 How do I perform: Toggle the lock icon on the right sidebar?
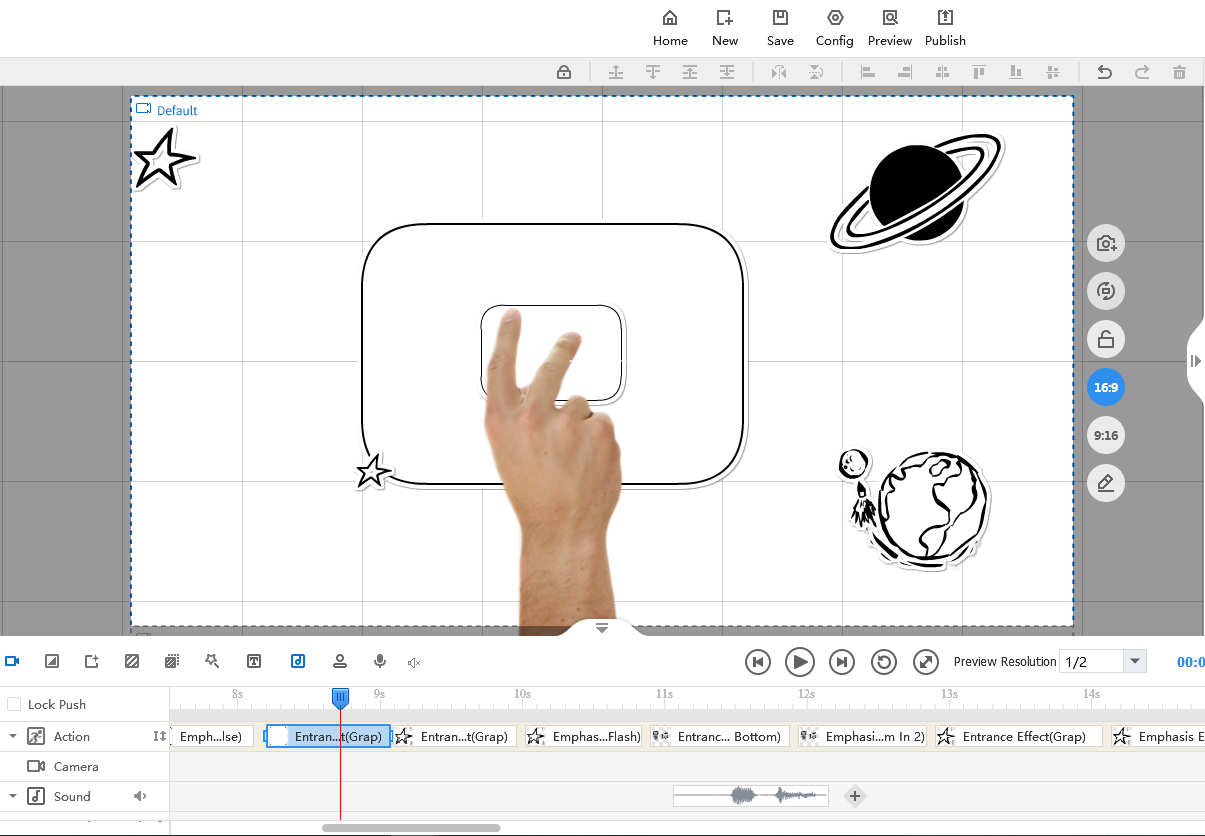tap(1105, 339)
